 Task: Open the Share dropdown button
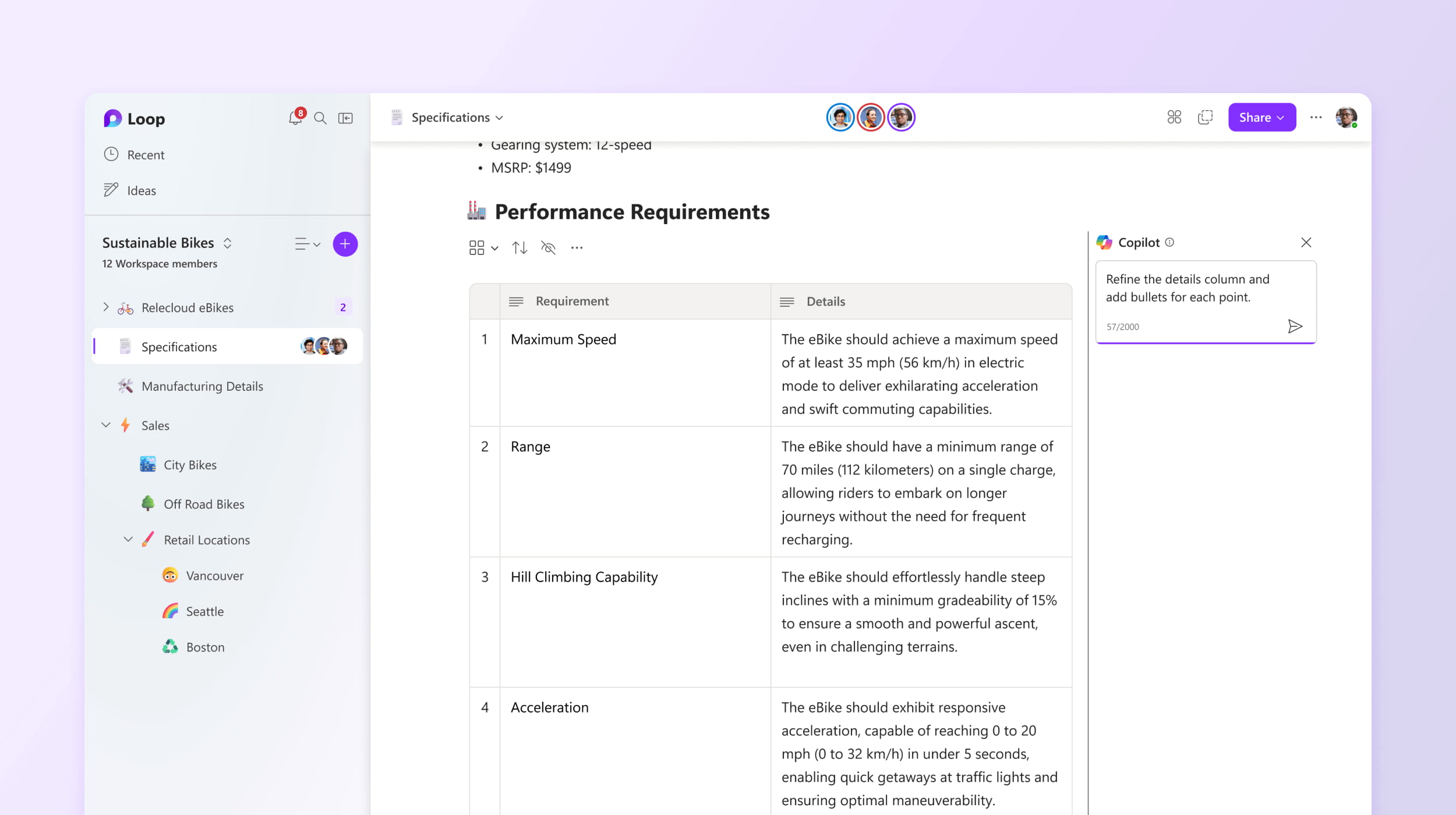pos(1261,118)
